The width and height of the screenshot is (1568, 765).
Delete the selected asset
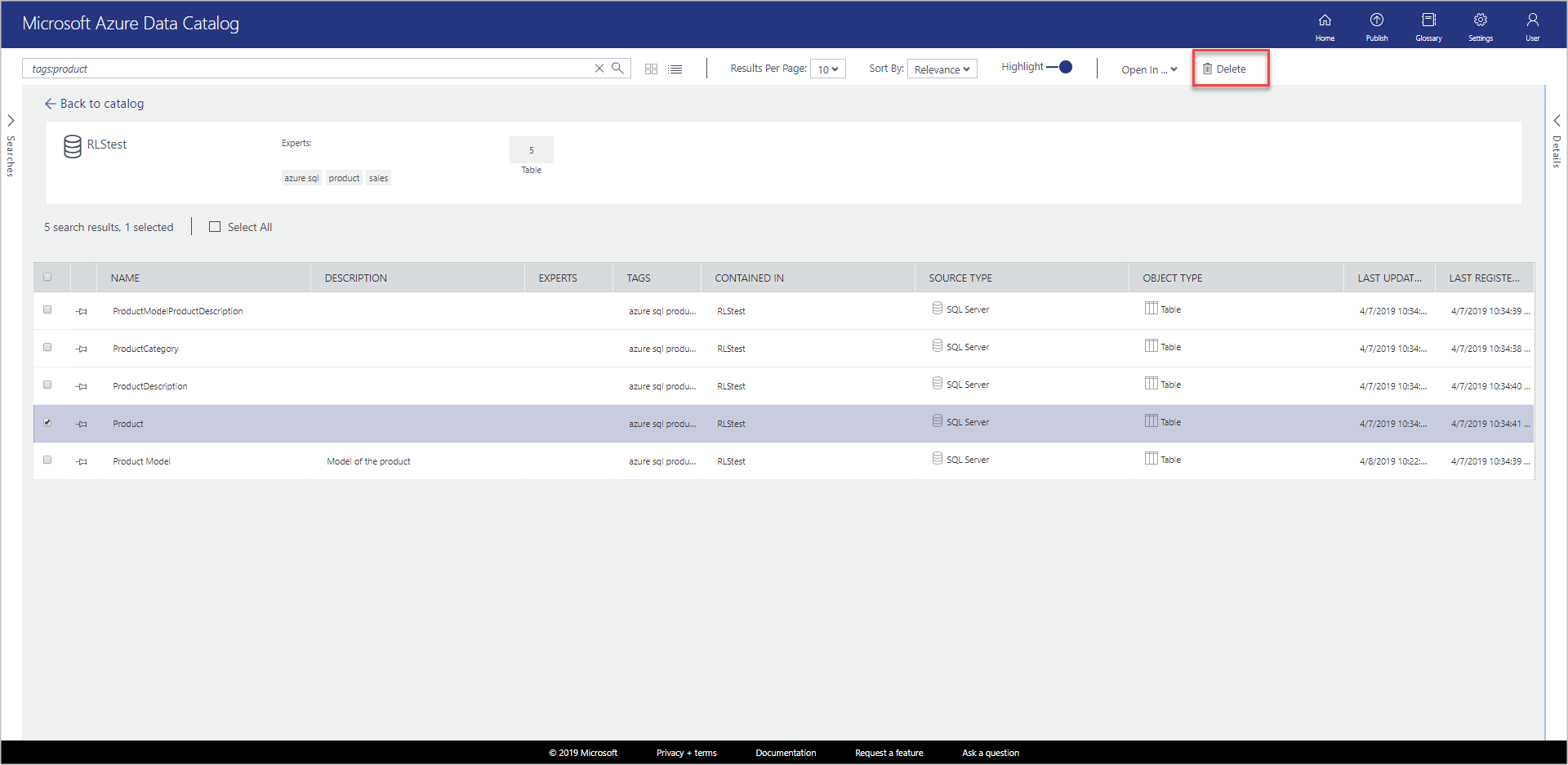tap(1224, 69)
